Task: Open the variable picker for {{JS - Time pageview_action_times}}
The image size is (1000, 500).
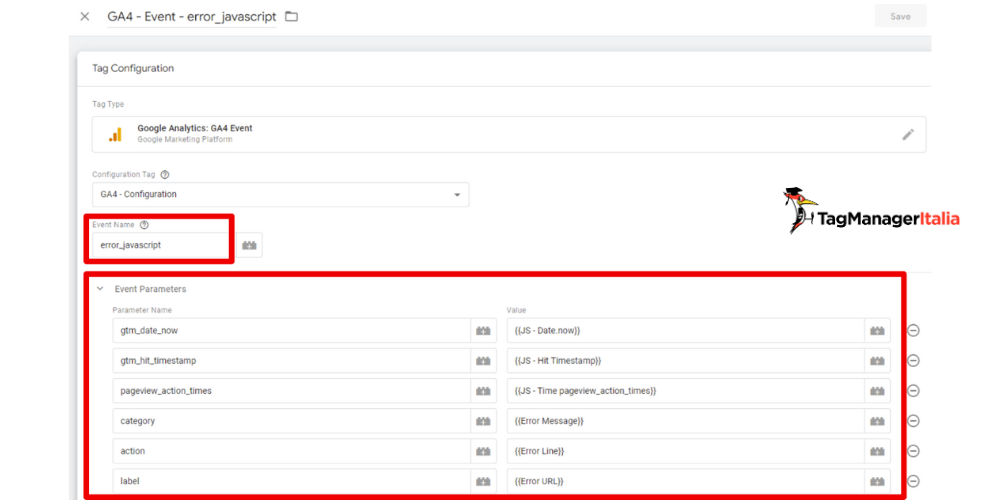Action: tap(878, 390)
